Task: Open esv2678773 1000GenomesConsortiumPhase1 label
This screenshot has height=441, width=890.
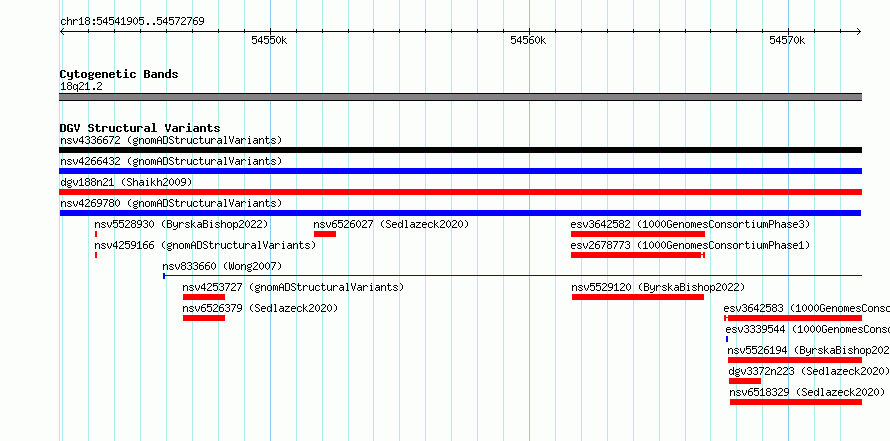Action: (690, 245)
